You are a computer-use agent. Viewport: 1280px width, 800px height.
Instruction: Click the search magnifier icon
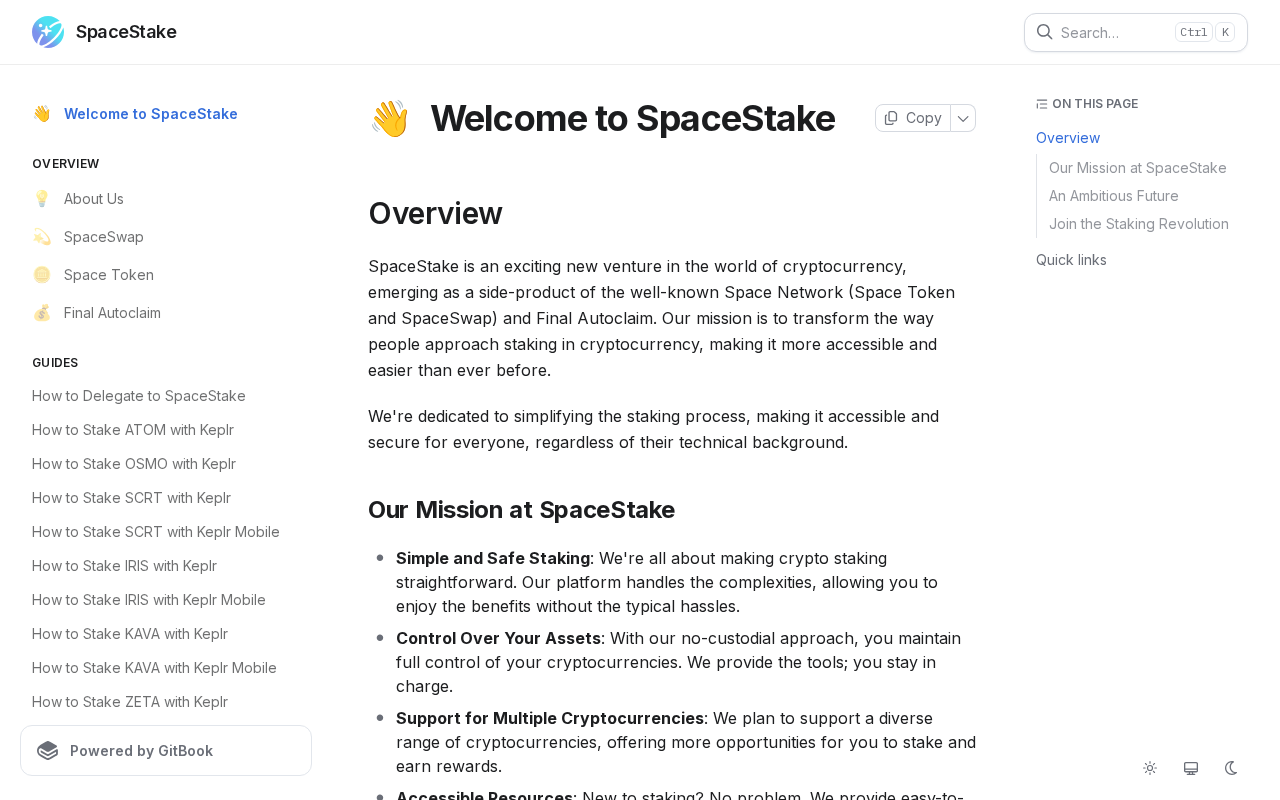1044,32
